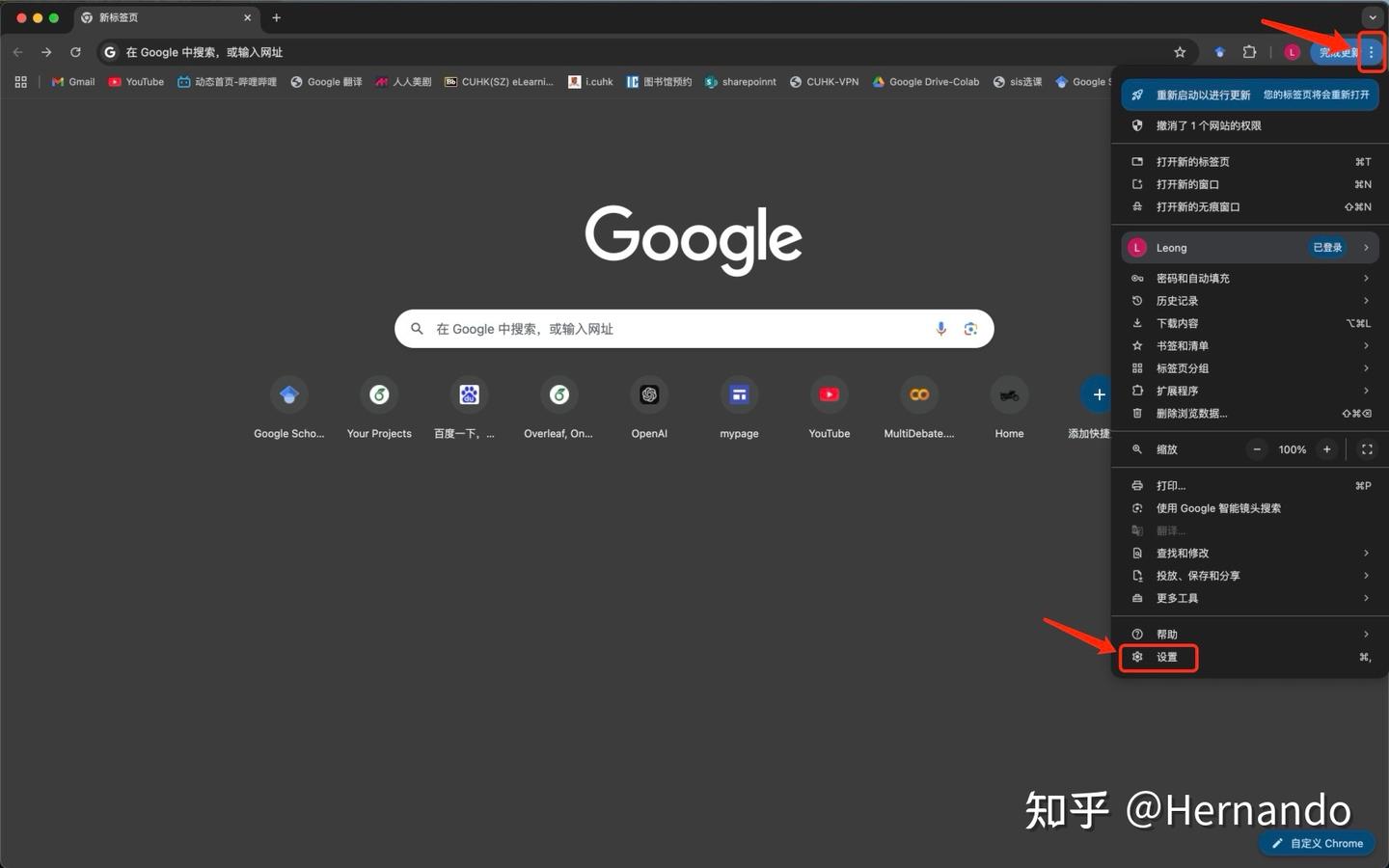Click the Leong profile avatar in the toolbar
This screenshot has width=1389, height=868.
[x=1293, y=52]
